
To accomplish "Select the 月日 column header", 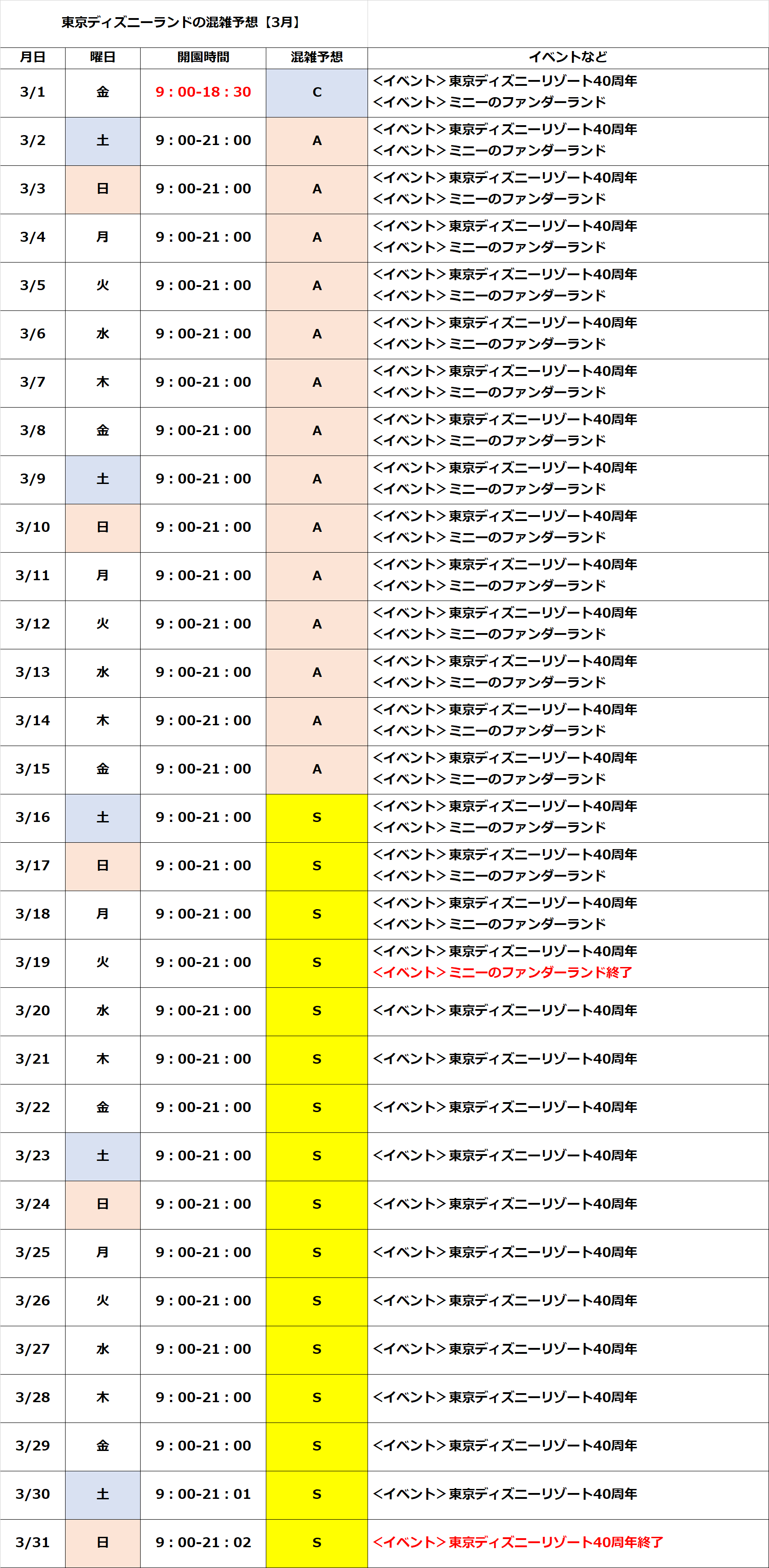I will pyautogui.click(x=33, y=57).
